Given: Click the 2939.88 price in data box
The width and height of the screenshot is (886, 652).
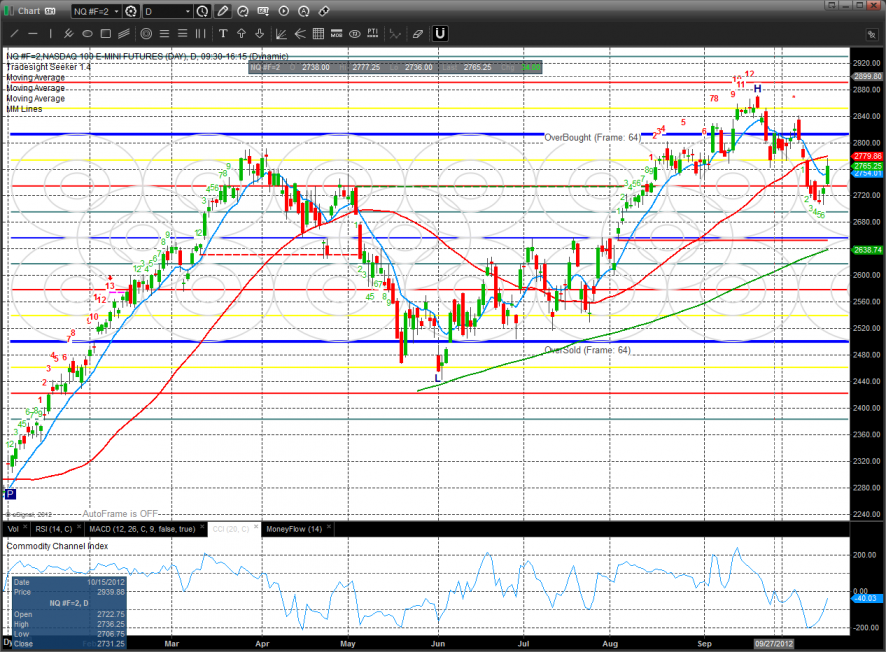Looking at the screenshot, I should pos(111,592).
